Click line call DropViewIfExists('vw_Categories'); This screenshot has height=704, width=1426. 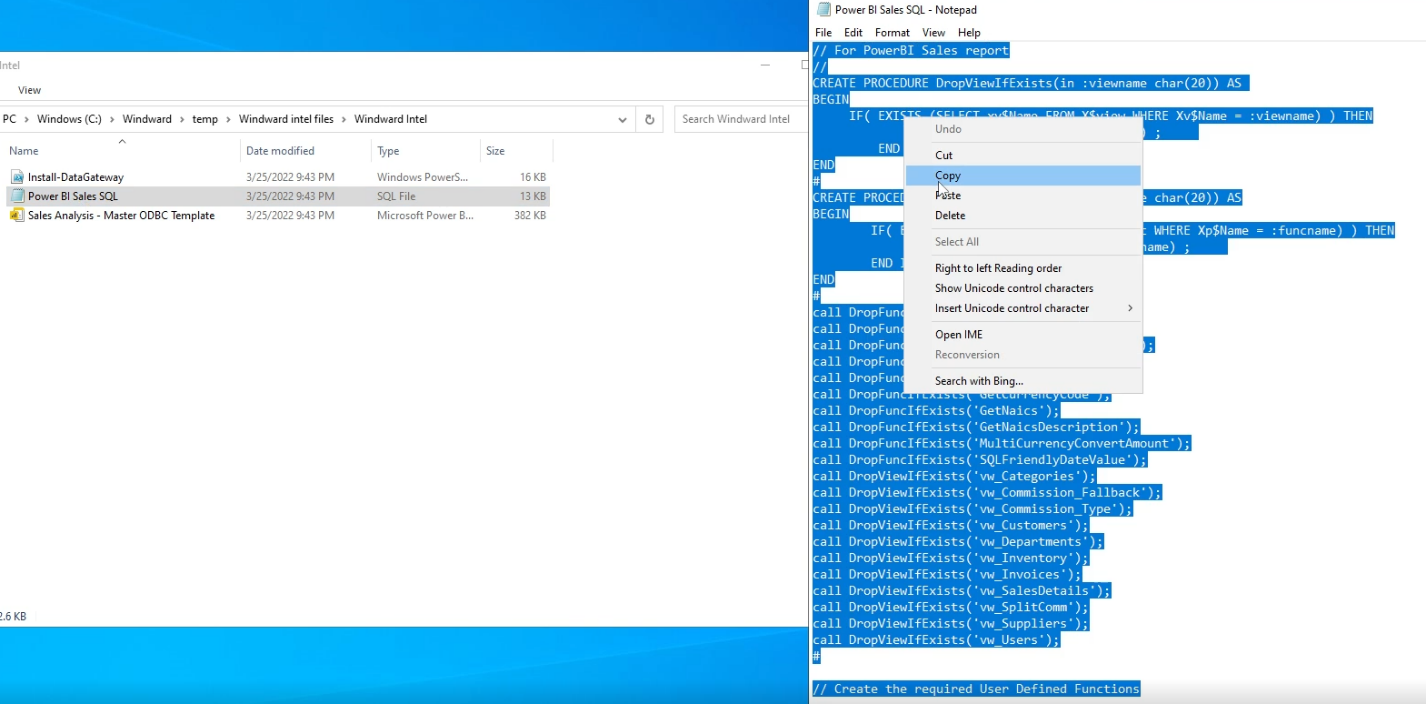tap(954, 476)
